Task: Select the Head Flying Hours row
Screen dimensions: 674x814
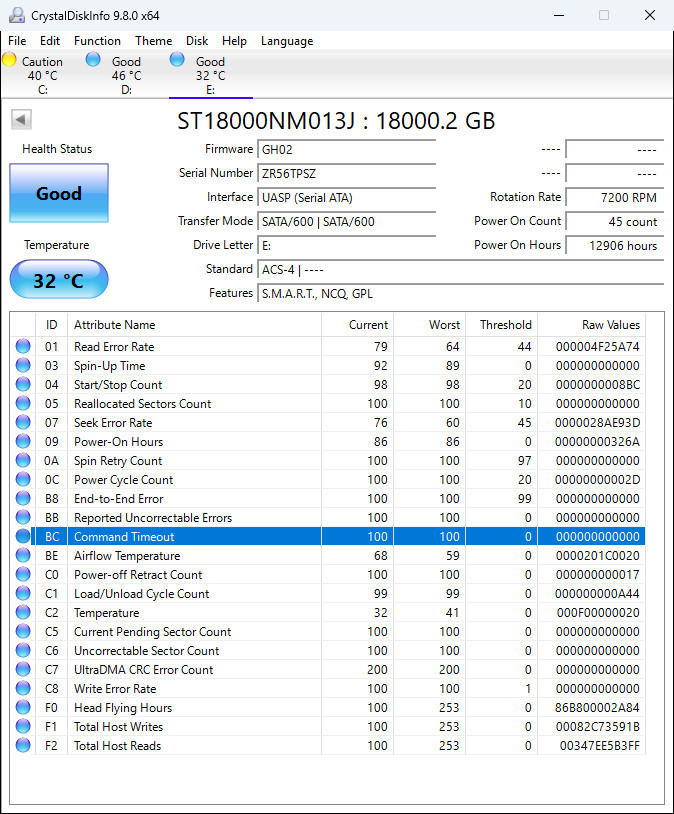Action: [x=328, y=708]
